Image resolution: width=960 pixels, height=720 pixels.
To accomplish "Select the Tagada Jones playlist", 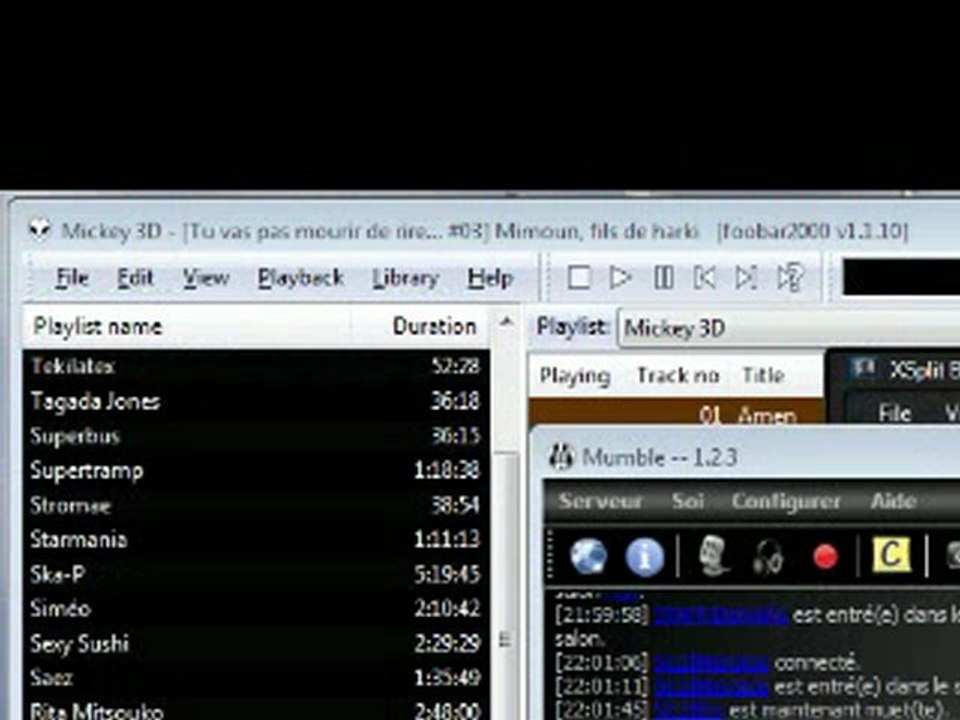I will click(256, 402).
